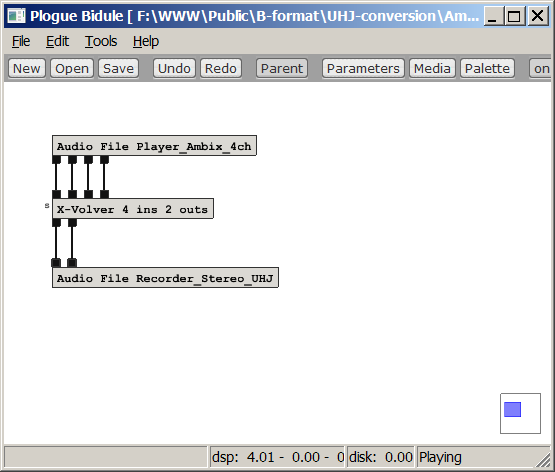This screenshot has height=472, width=555.
Task: Click the New toolbar button
Action: pyautogui.click(x=27, y=68)
